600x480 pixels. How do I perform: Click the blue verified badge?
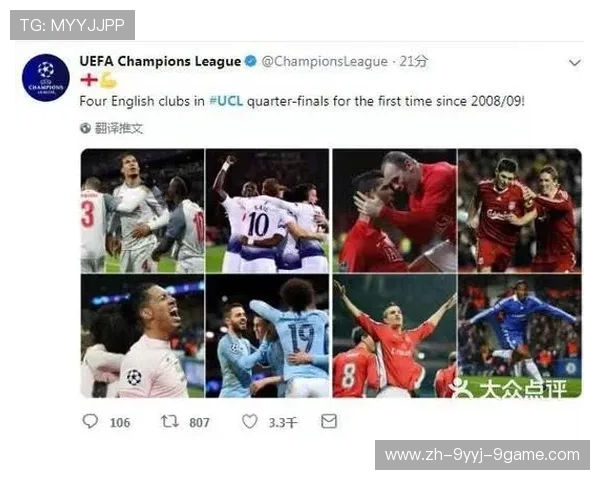pyautogui.click(x=251, y=61)
